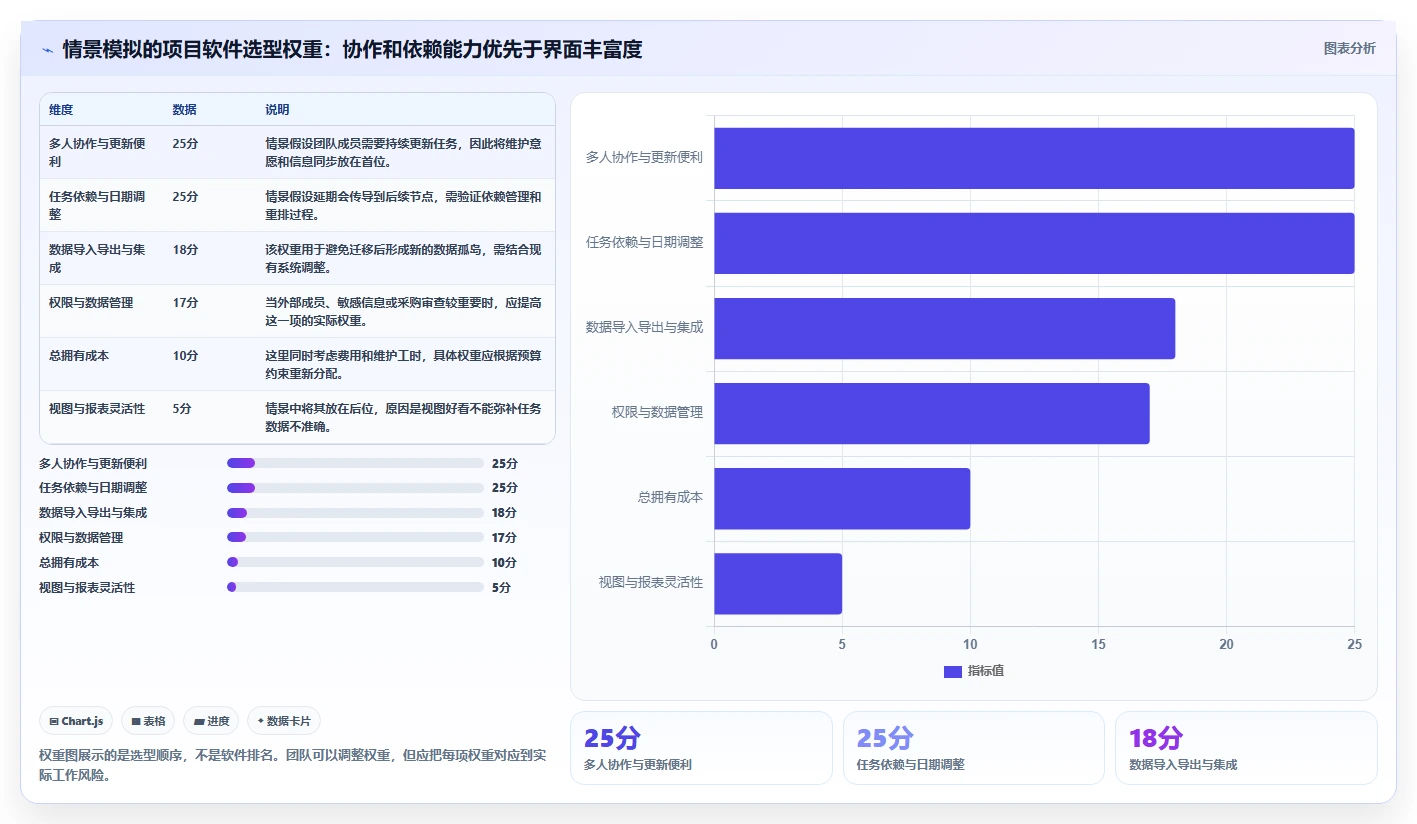Click the 维度 column header
Screen dimensions: 1417x824
tap(61, 110)
